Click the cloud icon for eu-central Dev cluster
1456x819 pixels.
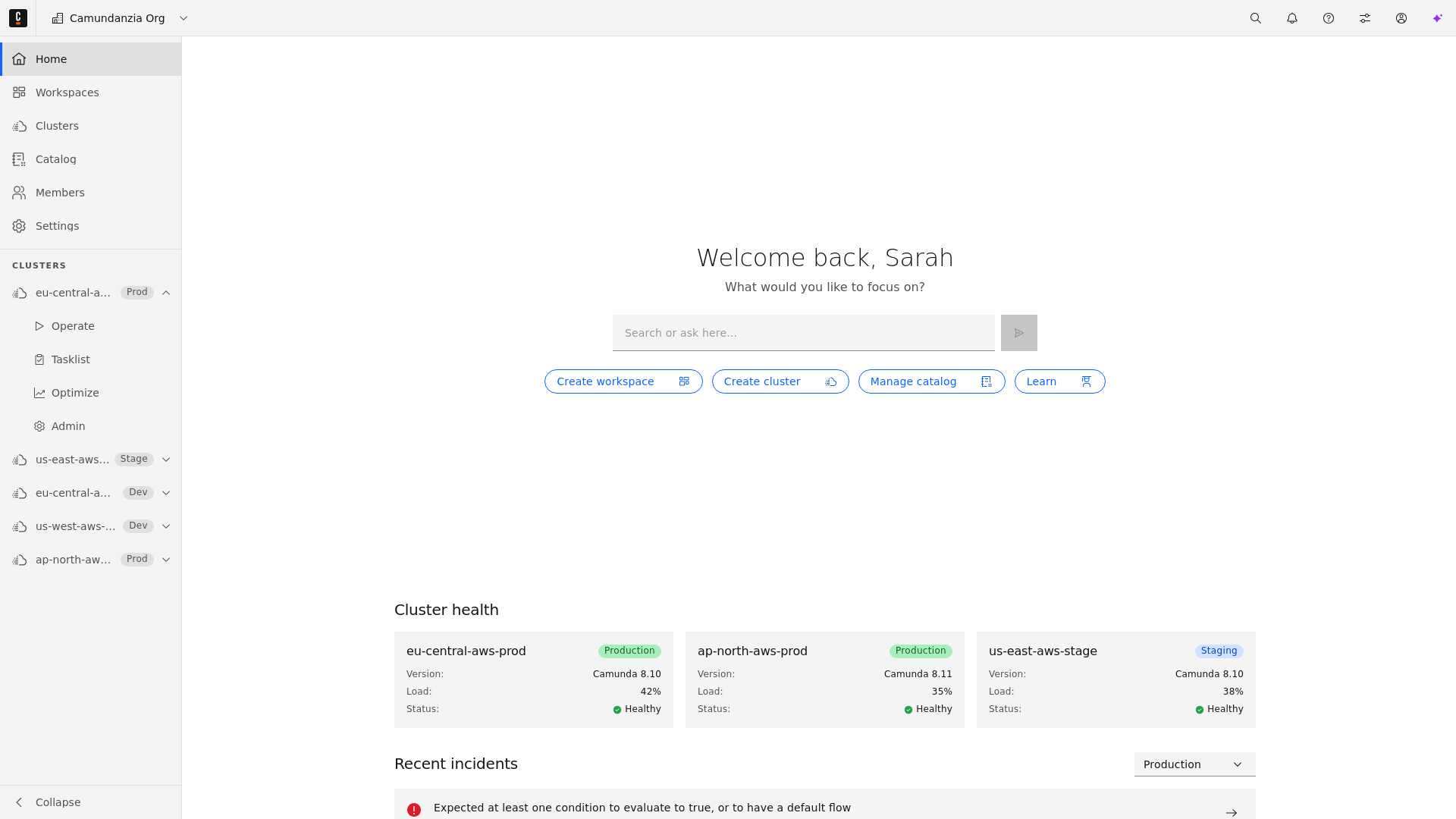[20, 493]
